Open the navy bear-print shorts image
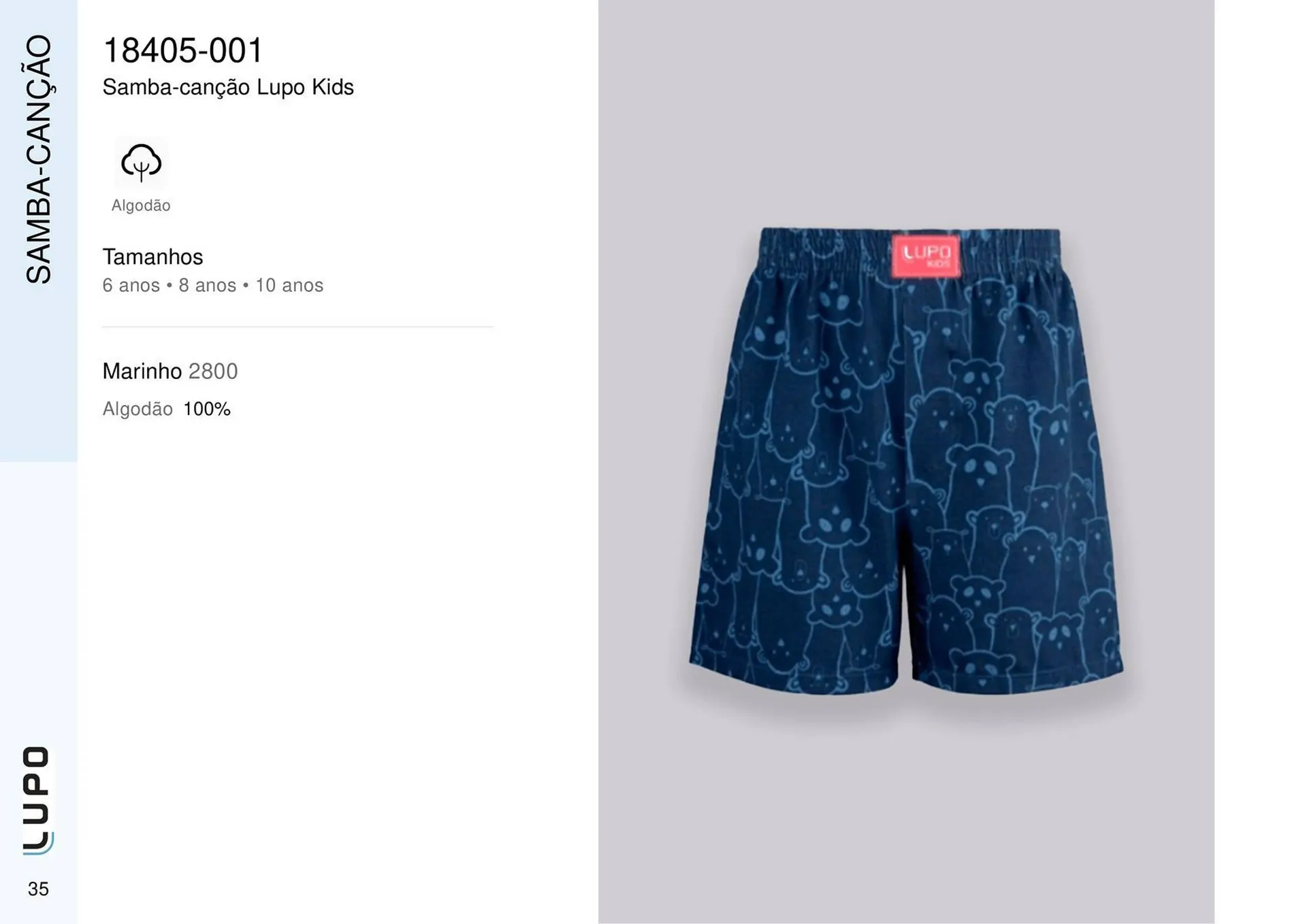This screenshot has width=1307, height=924. (907, 461)
